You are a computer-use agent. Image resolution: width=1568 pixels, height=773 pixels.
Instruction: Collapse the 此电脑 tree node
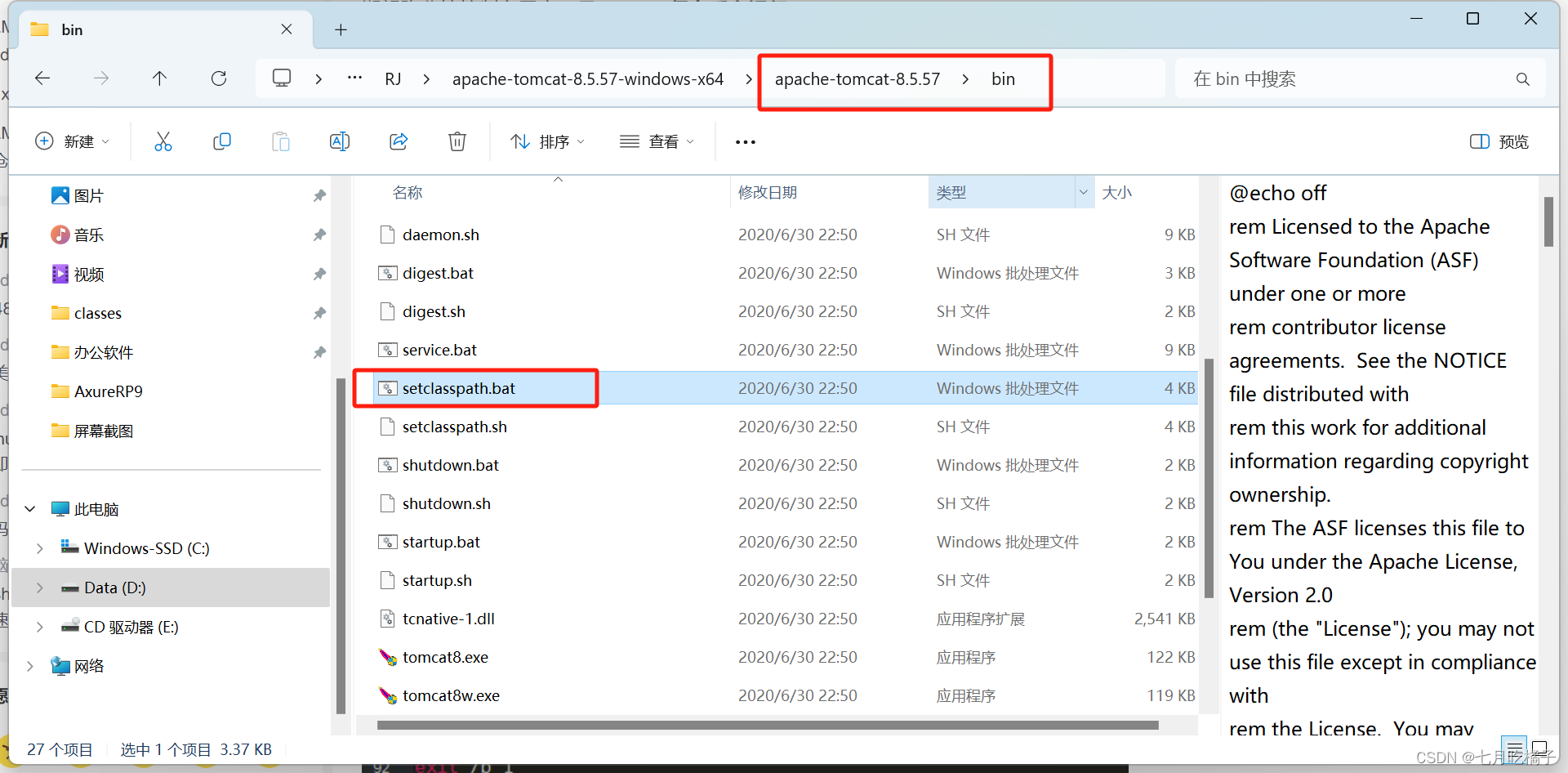pyautogui.click(x=30, y=509)
